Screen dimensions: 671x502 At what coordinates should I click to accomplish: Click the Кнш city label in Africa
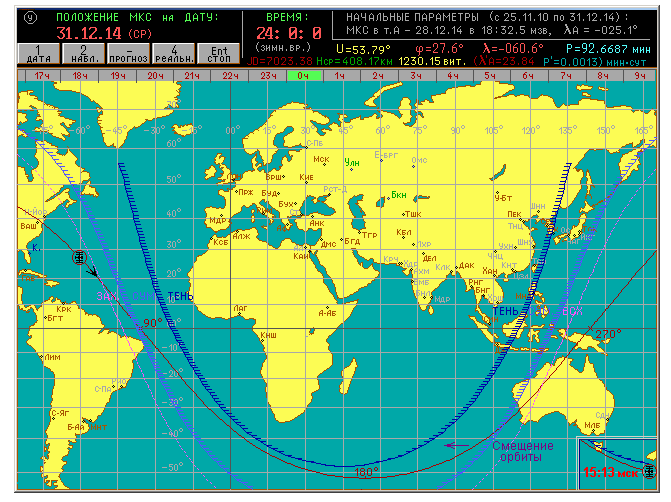click(x=268, y=335)
